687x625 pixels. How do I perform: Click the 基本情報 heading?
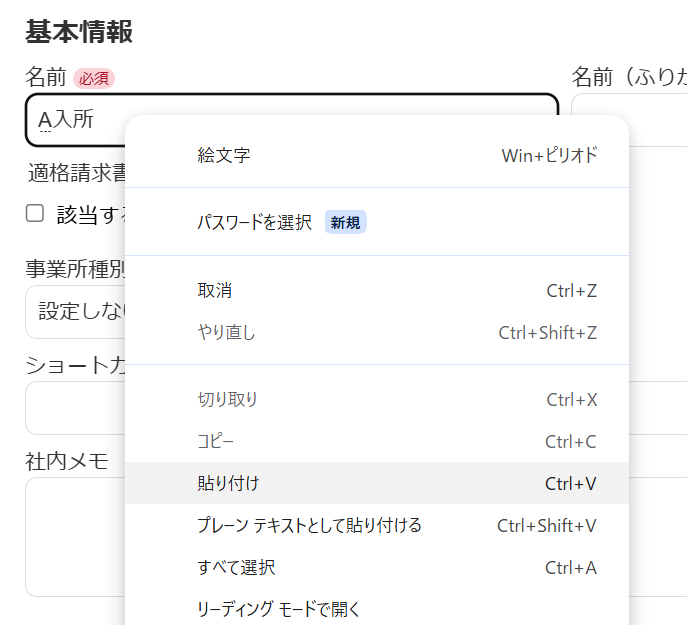tap(79, 32)
